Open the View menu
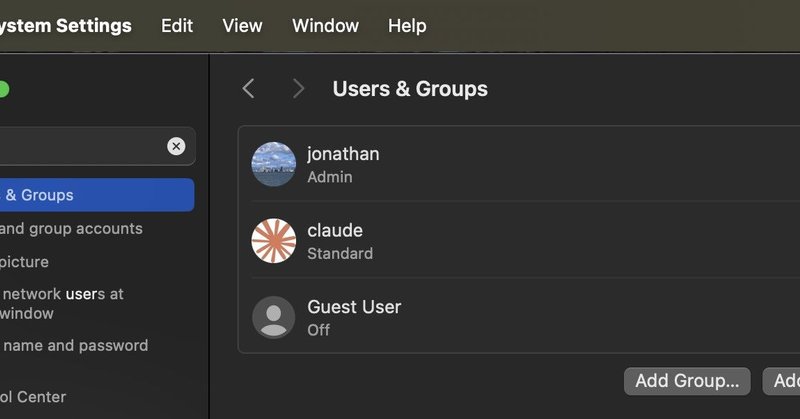The height and width of the screenshot is (419, 800). click(x=242, y=26)
